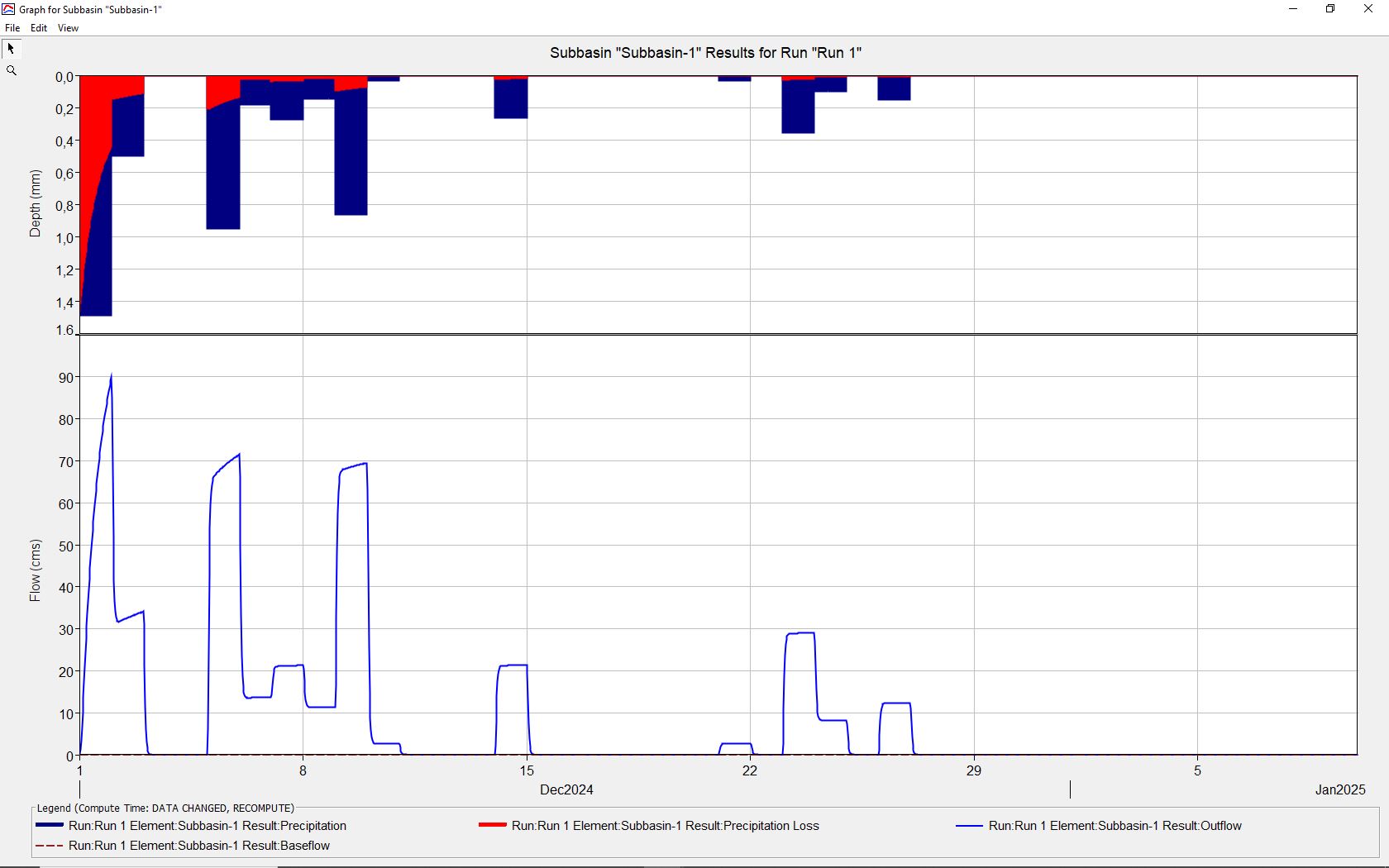Viewport: 1389px width, 868px height.
Task: Click the Dec2024 time axis label
Action: (x=566, y=789)
